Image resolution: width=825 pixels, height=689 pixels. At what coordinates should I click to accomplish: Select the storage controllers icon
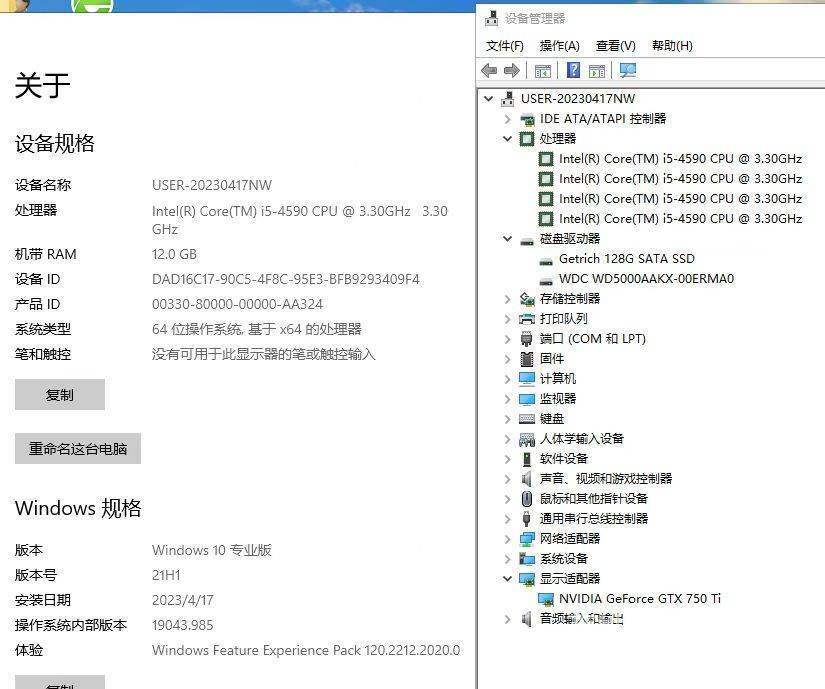pos(527,299)
